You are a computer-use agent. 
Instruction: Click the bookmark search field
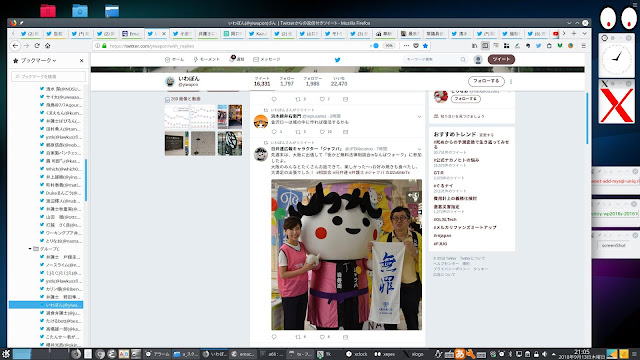pos(49,76)
